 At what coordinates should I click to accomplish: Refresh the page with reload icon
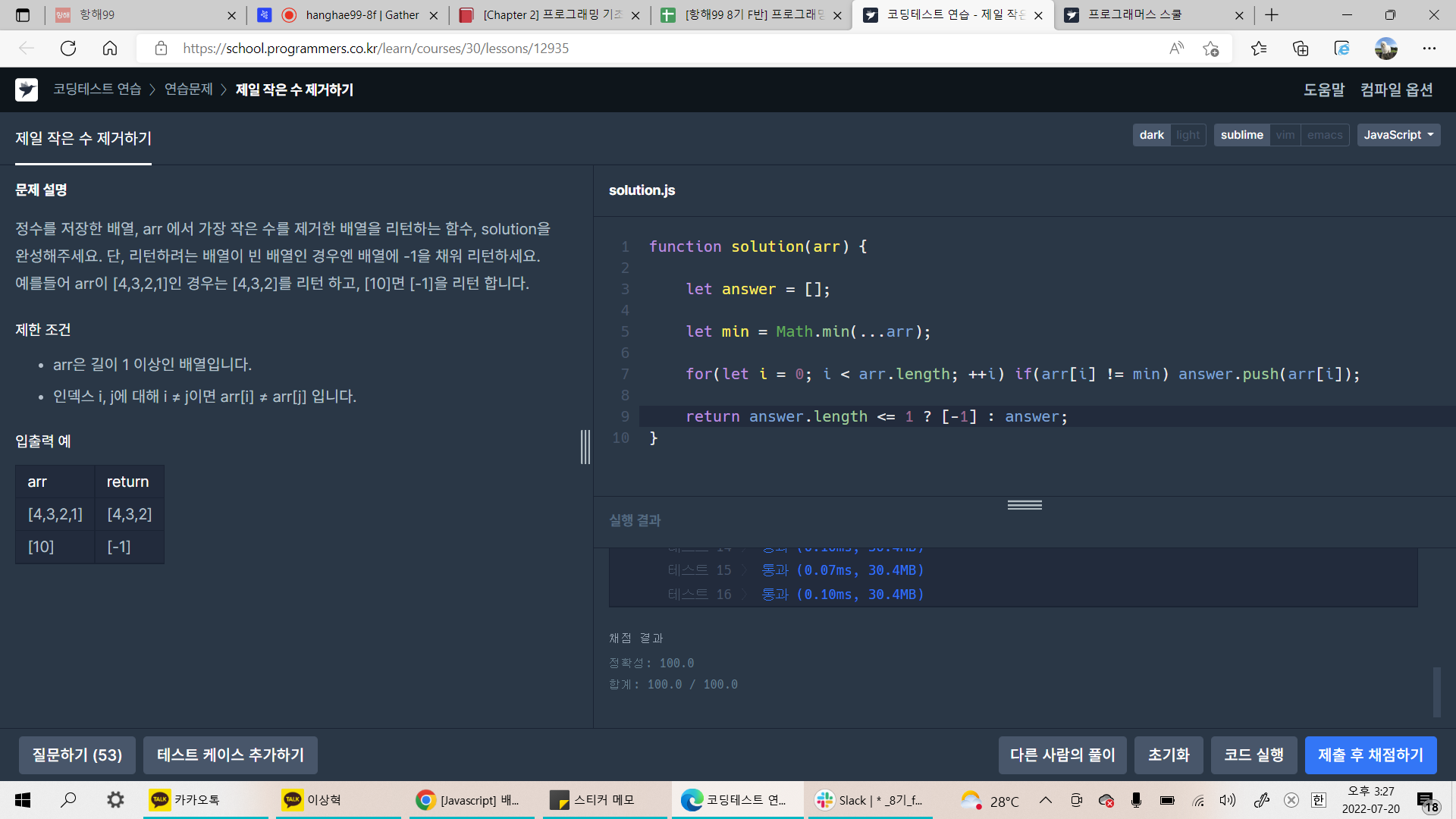point(68,49)
